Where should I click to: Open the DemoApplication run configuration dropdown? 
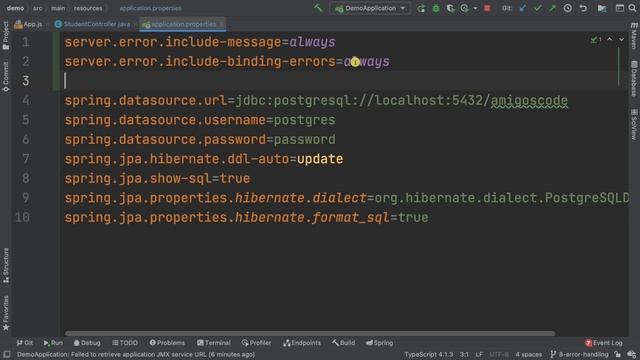pos(370,8)
